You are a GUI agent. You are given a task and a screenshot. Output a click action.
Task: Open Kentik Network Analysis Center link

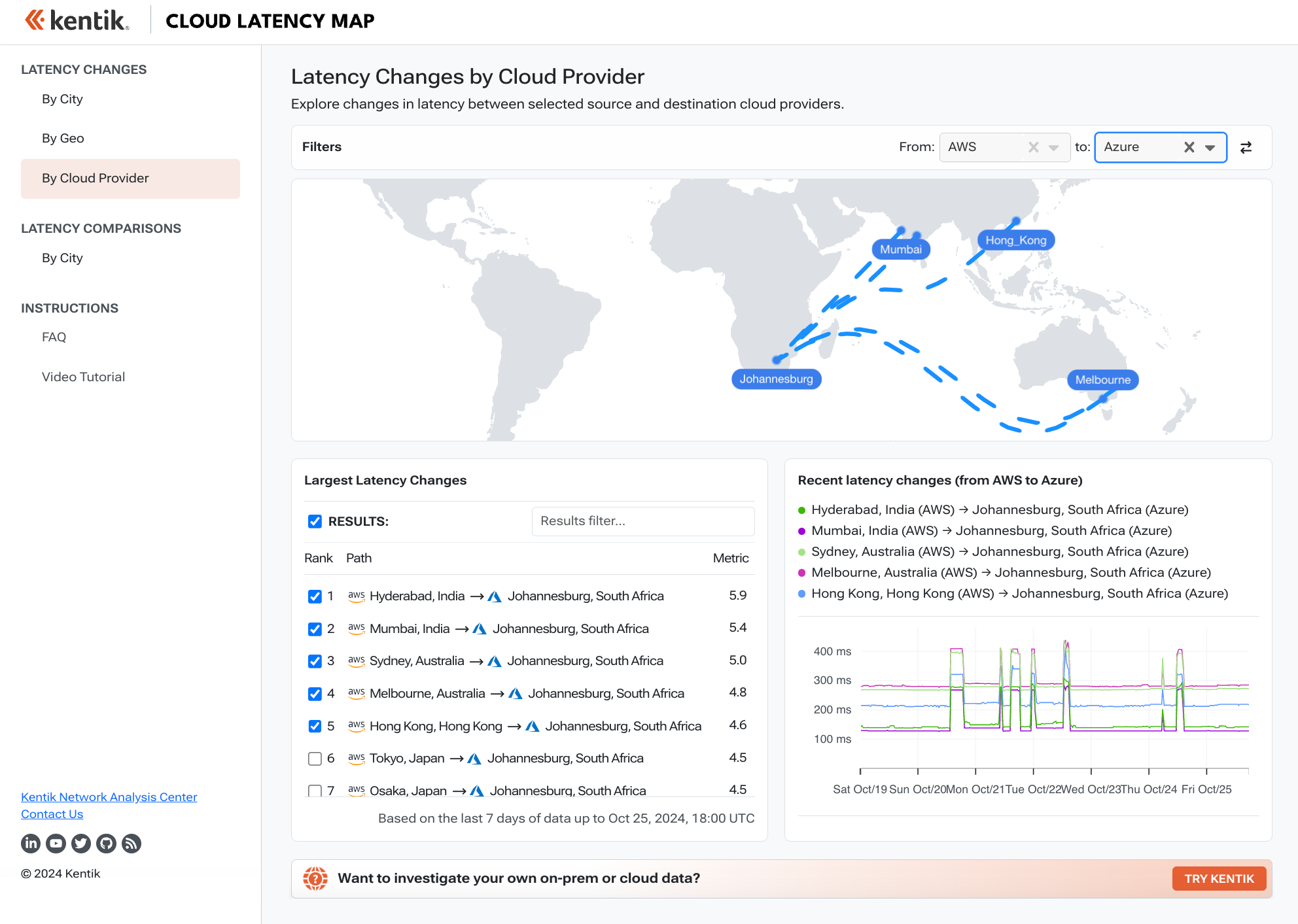point(109,796)
